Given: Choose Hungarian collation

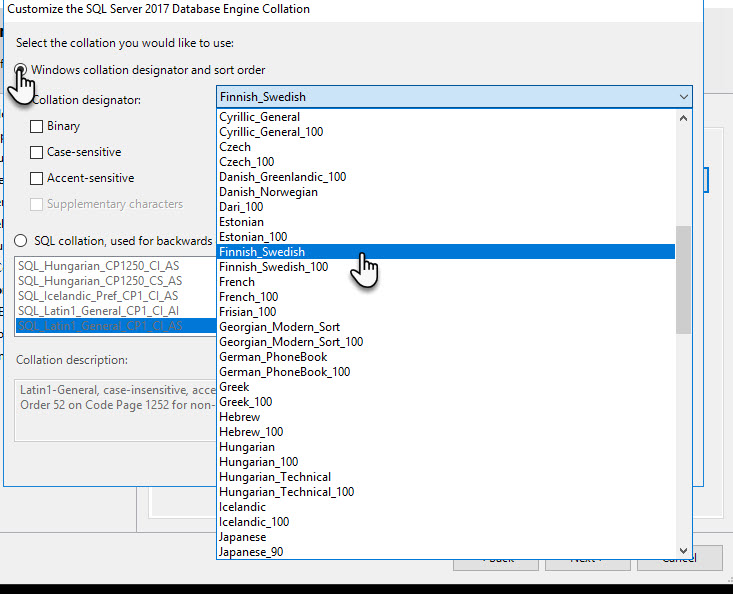Looking at the screenshot, I should 446,447.
